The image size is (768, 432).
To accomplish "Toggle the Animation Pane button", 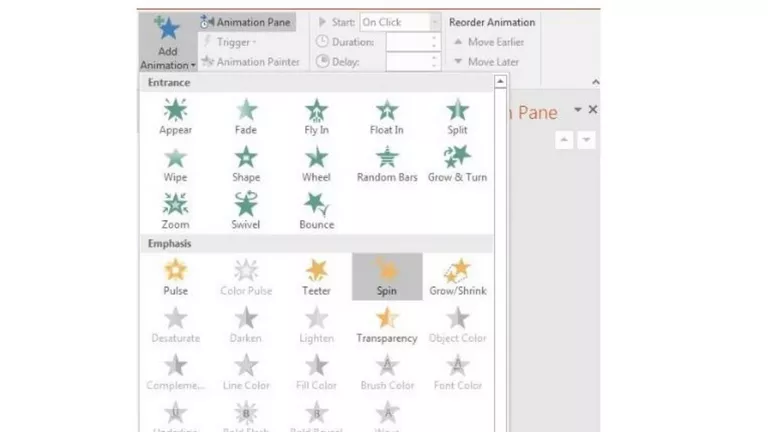I will pyautogui.click(x=246, y=22).
